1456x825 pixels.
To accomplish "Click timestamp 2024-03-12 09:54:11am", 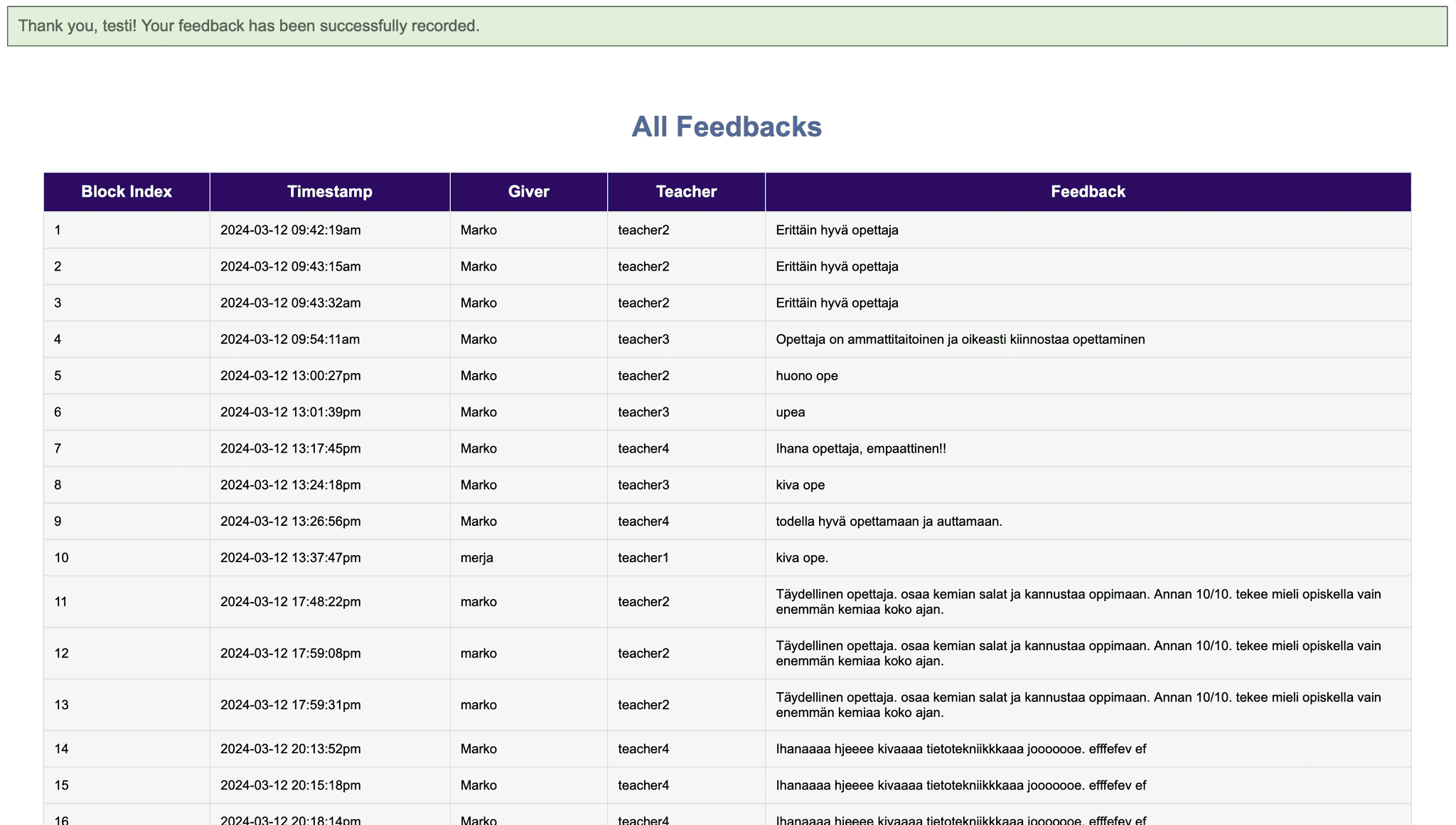I will click(x=290, y=340).
